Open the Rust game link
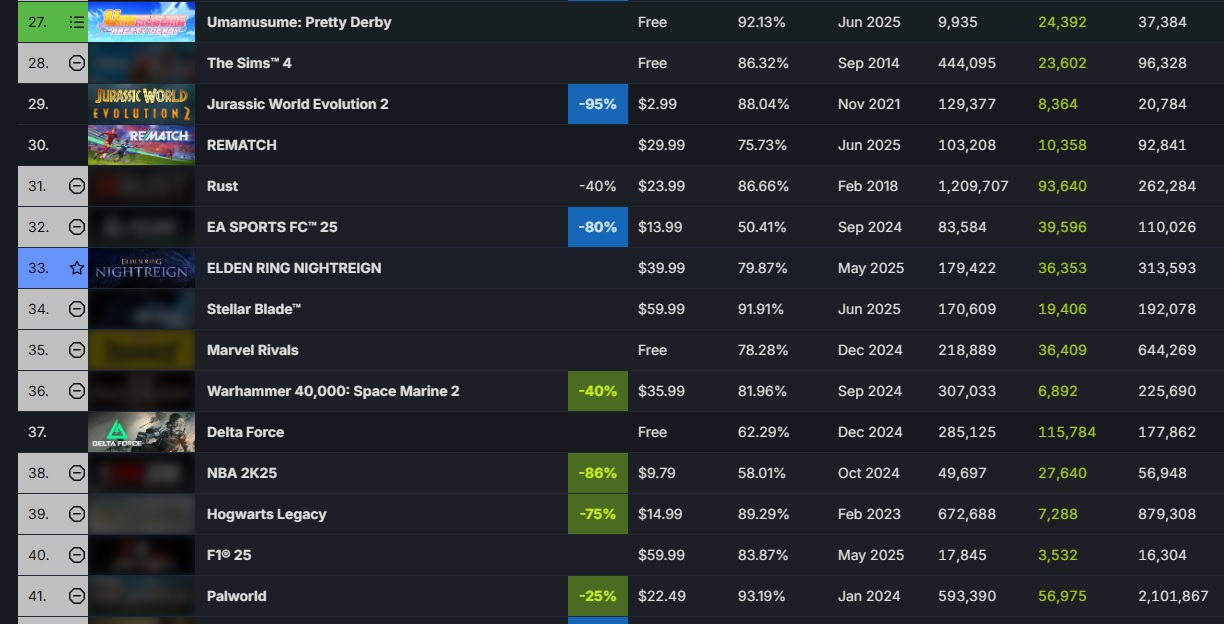The image size is (1224, 624). click(x=222, y=186)
